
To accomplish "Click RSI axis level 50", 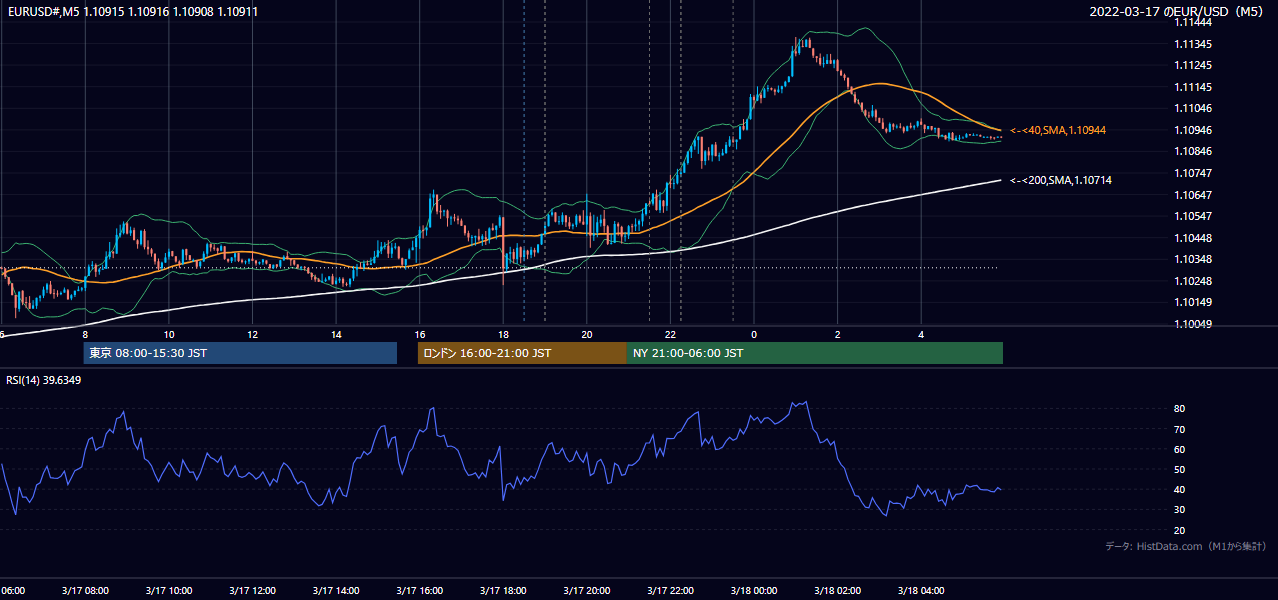I will point(1180,469).
